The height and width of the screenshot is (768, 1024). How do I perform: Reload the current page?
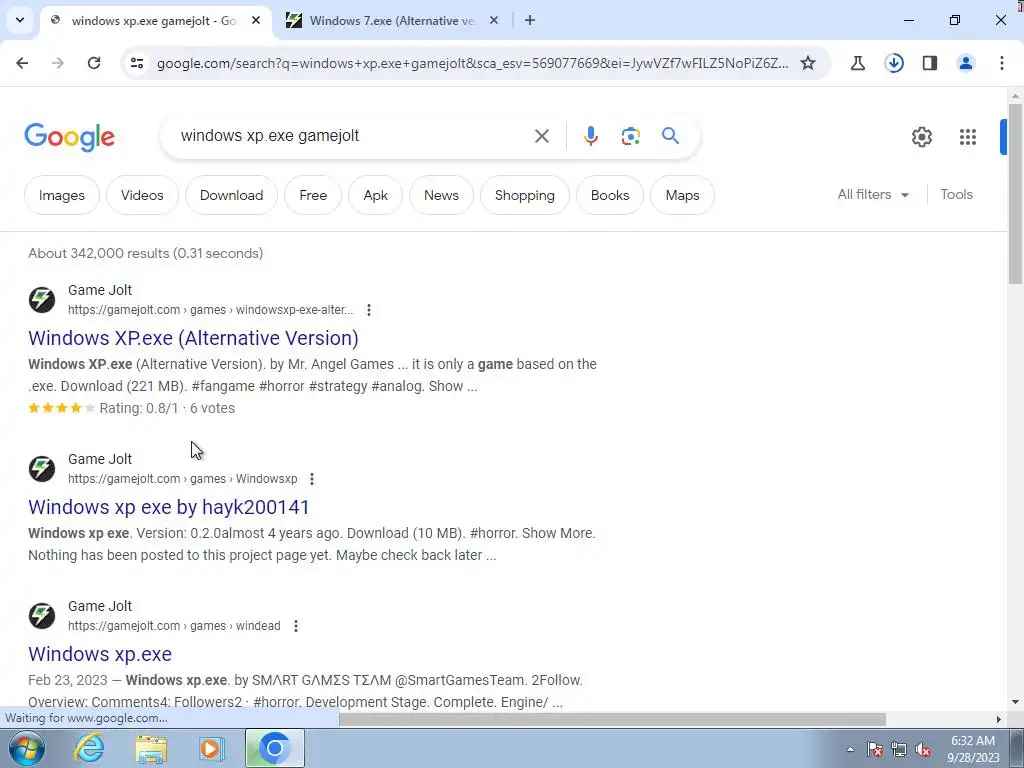(94, 63)
